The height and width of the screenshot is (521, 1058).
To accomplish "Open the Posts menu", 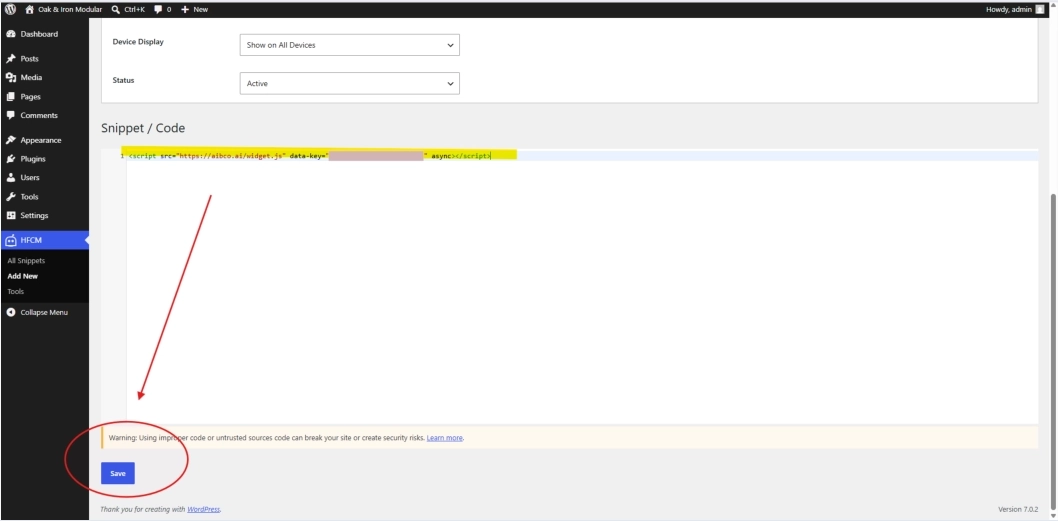I will click(x=45, y=59).
